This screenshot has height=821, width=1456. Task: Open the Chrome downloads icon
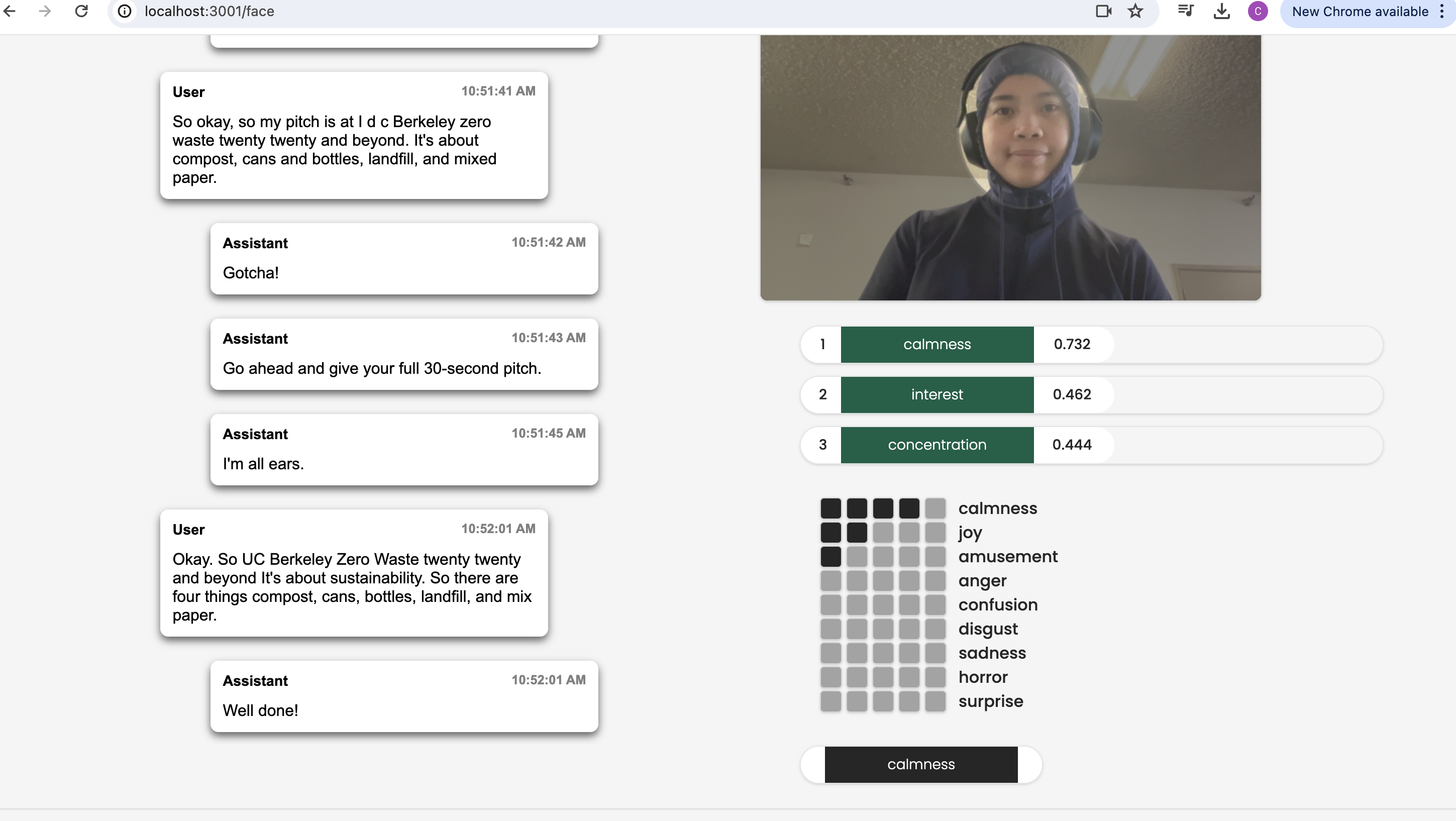(1221, 12)
